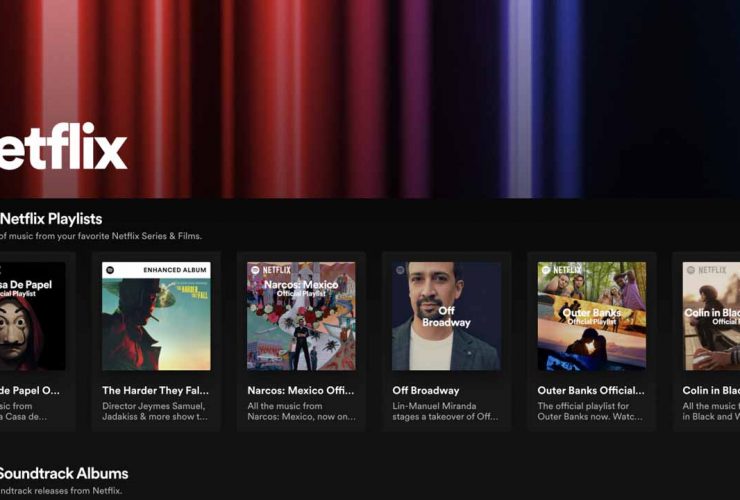
Task: Click 'Colin in Blac' card title
Action: [711, 390]
